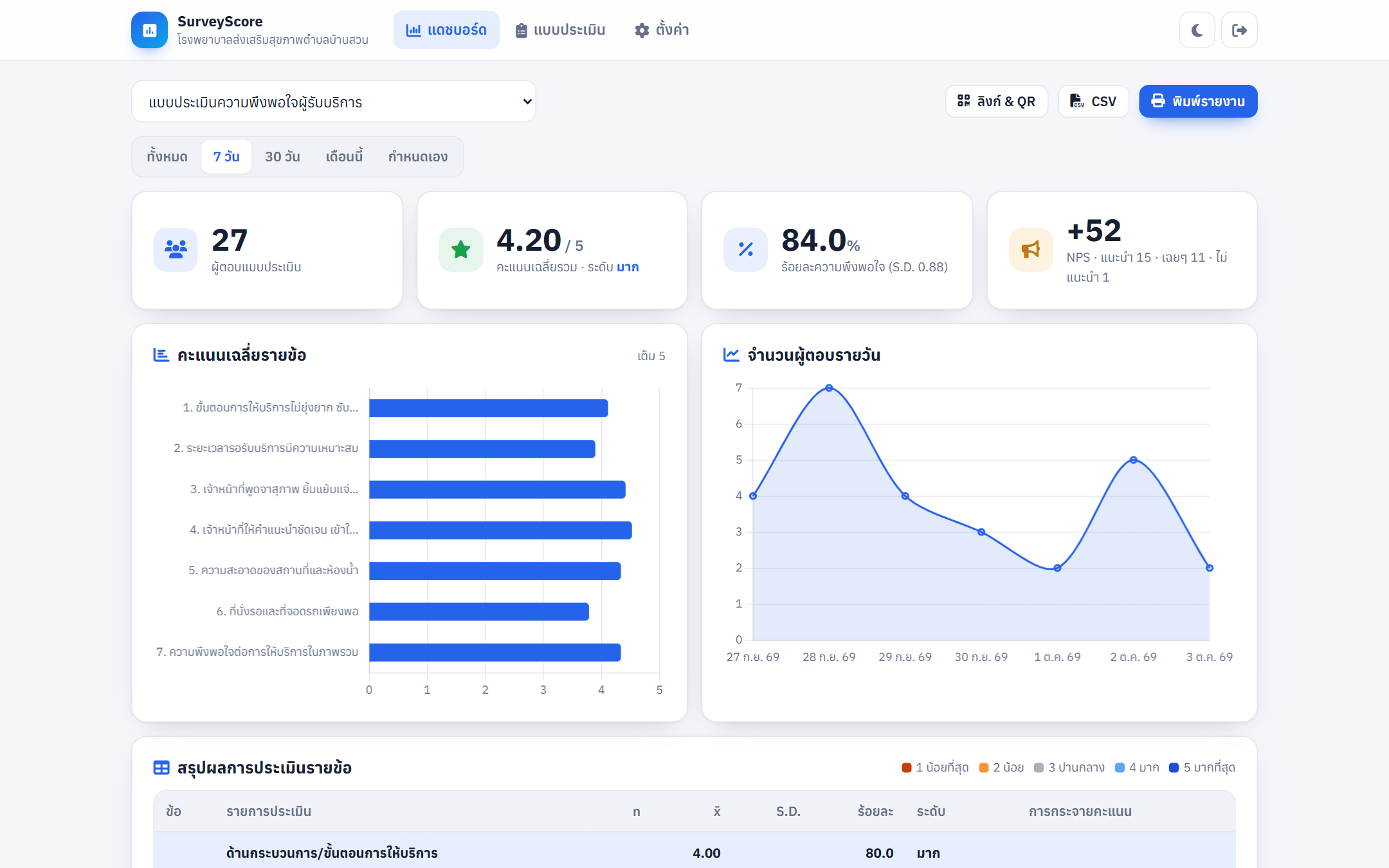
Task: Click the 5 มากที่สุด dark blue swatch
Action: click(x=1174, y=768)
